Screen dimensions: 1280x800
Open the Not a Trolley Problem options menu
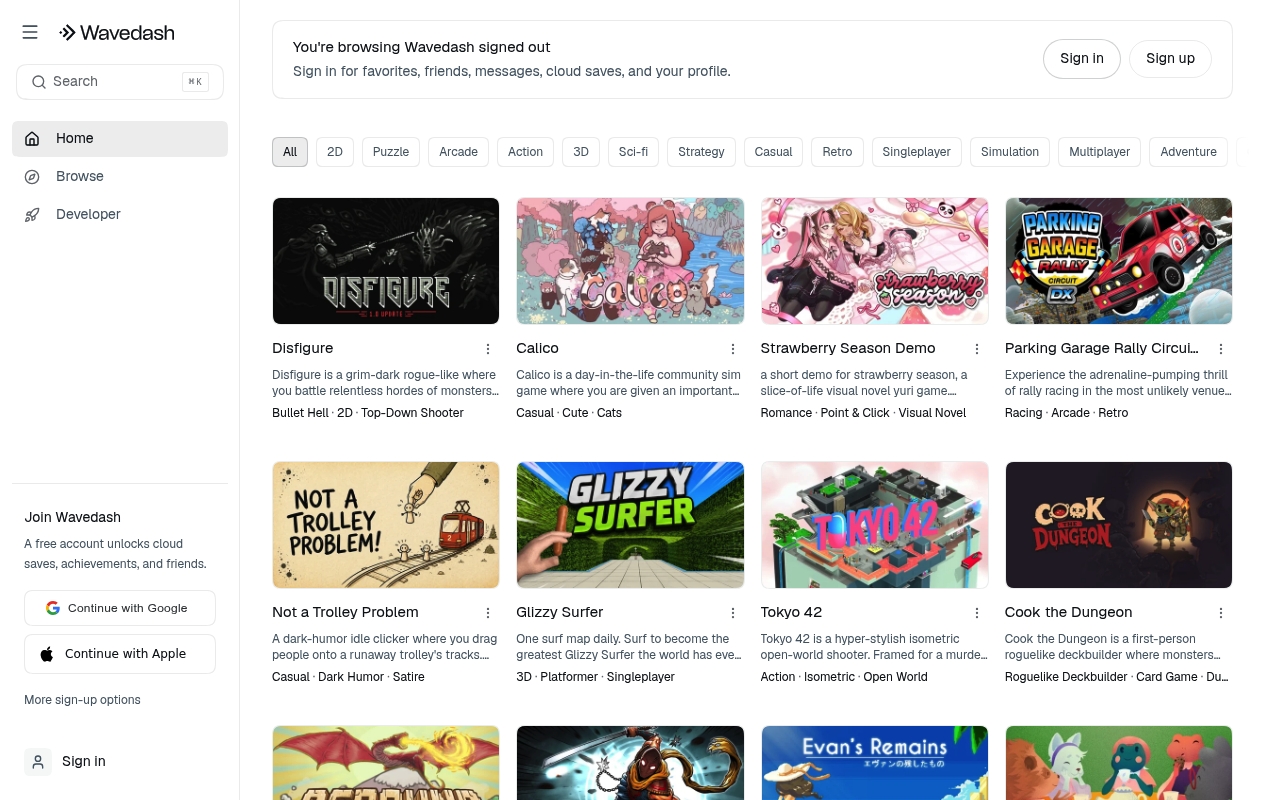pos(488,613)
